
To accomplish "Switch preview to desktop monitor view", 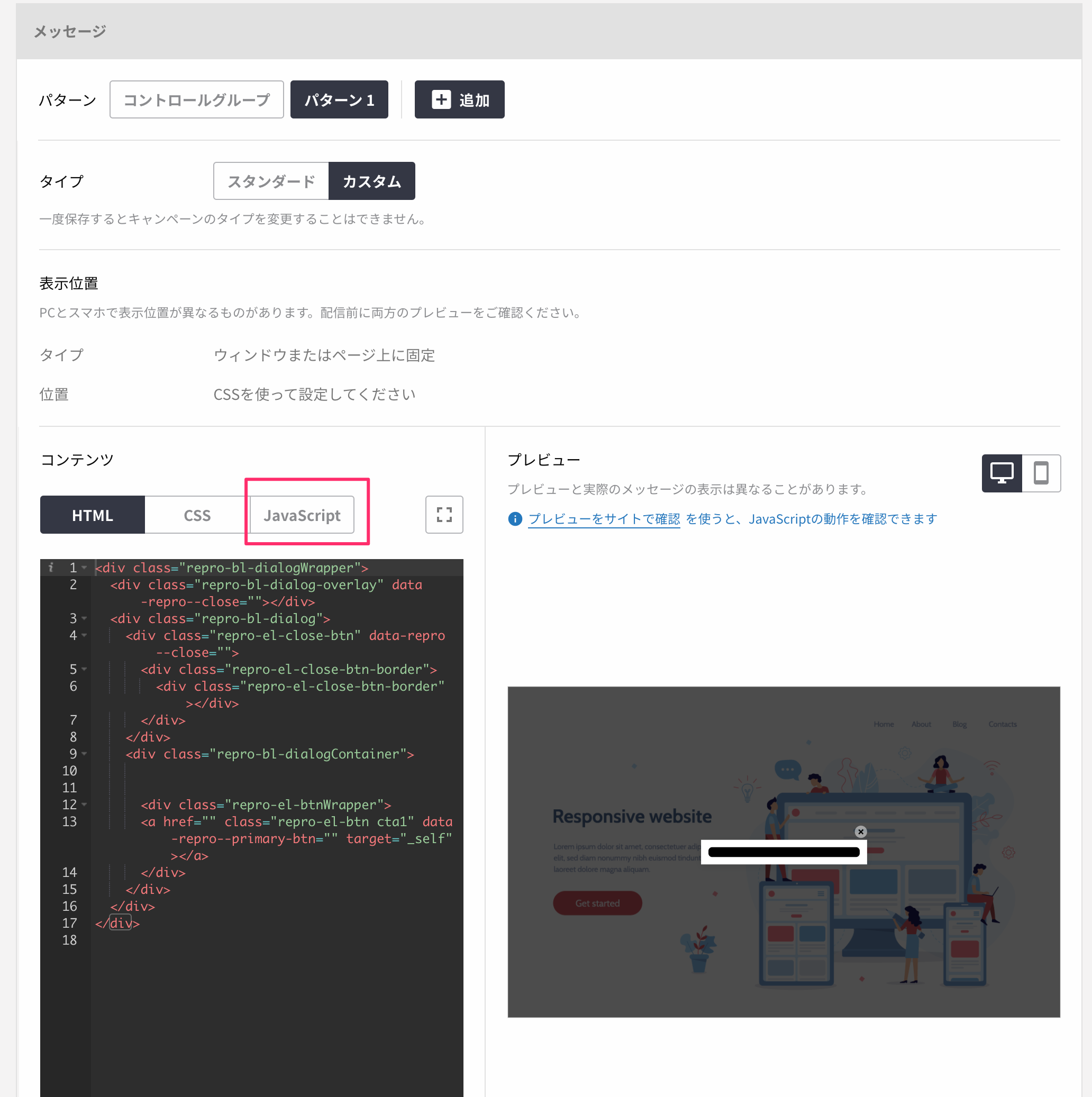I will click(1002, 473).
